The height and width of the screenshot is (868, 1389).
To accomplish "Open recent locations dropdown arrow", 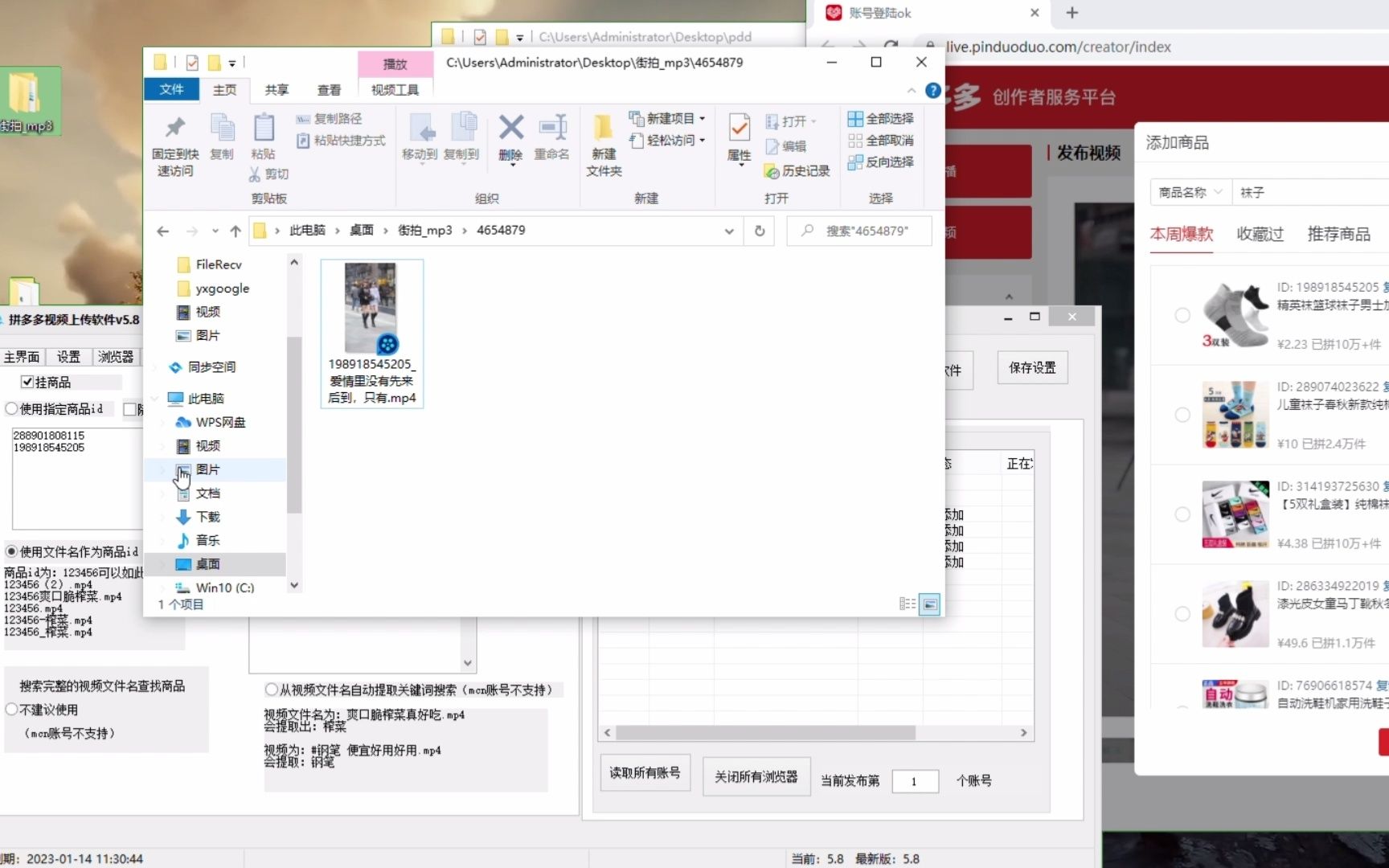I will [215, 231].
